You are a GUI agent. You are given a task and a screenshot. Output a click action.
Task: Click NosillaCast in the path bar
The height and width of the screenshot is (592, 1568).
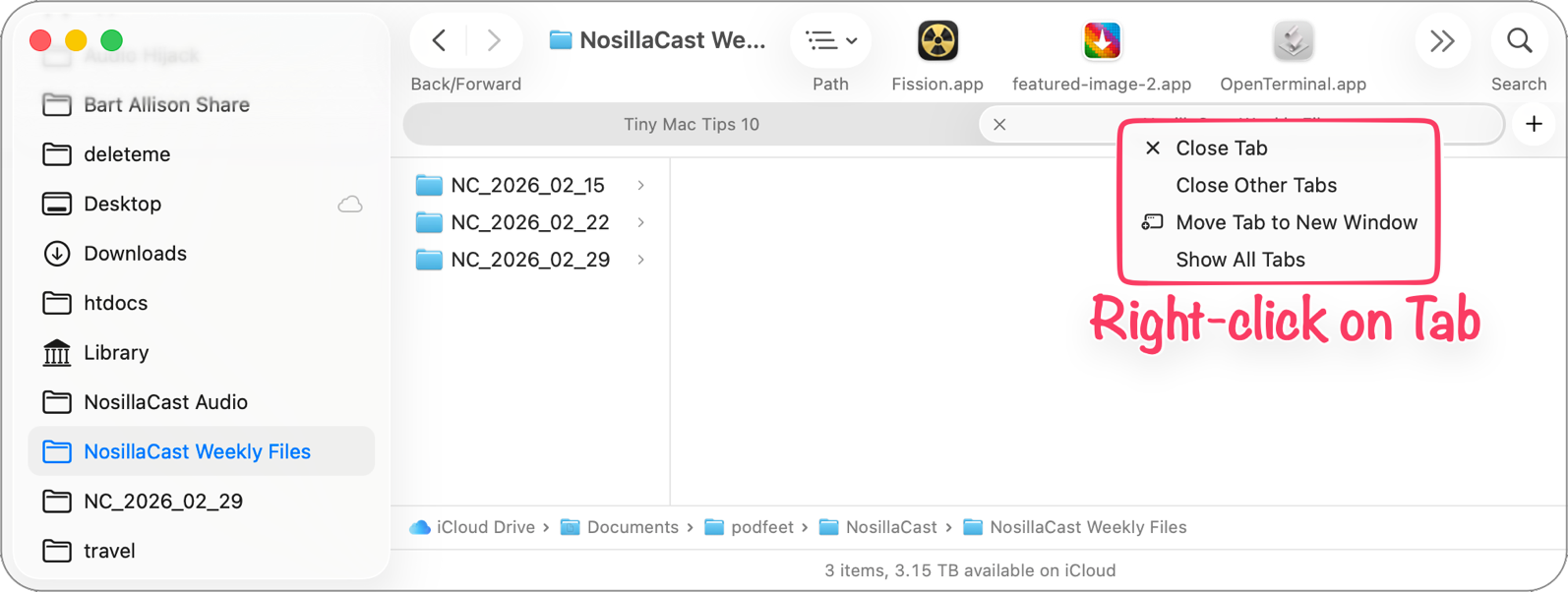coord(878,527)
